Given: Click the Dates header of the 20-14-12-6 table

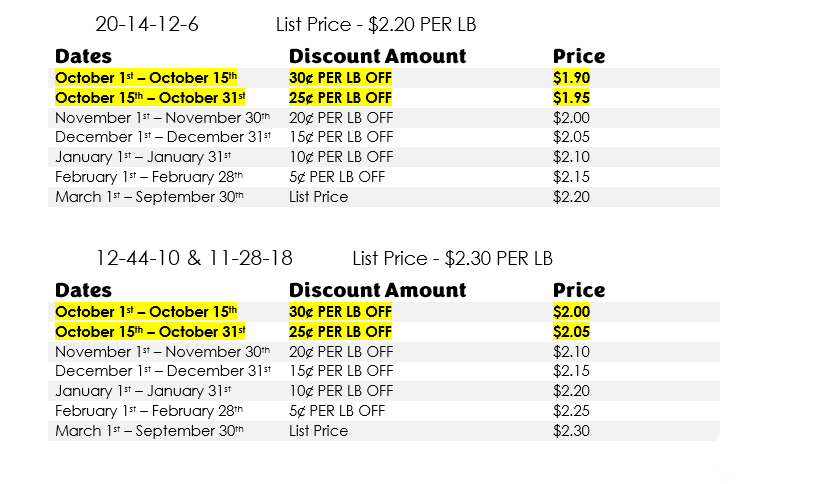Looking at the screenshot, I should coord(83,56).
